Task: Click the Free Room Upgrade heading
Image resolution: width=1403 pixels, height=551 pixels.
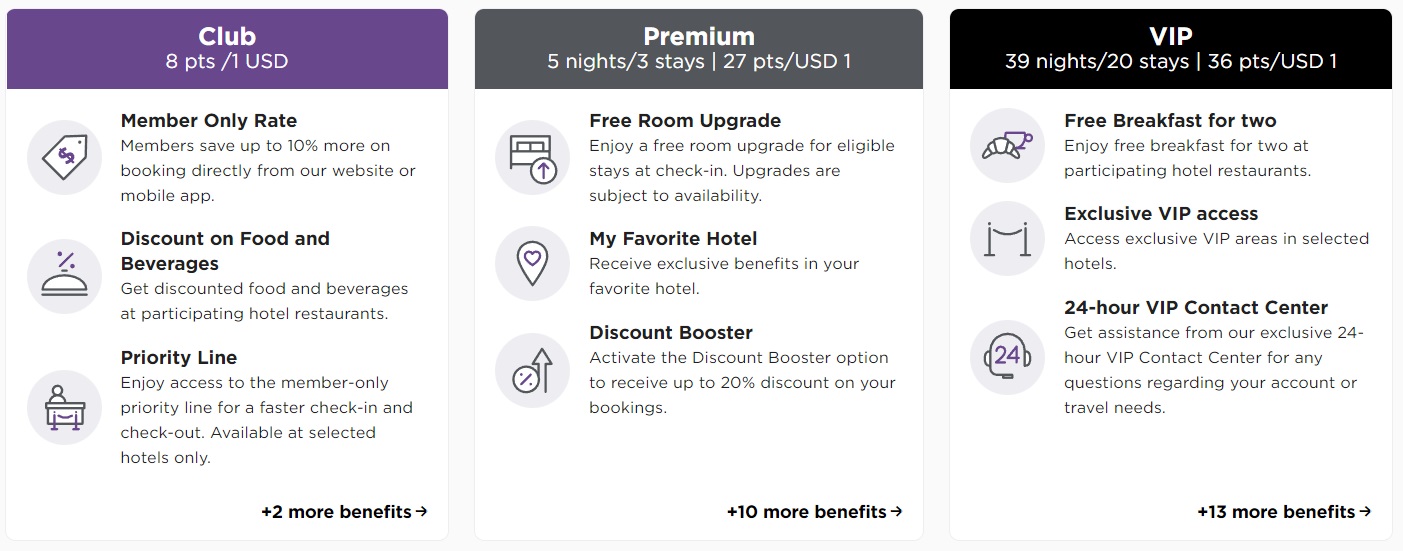Action: pyautogui.click(x=685, y=121)
